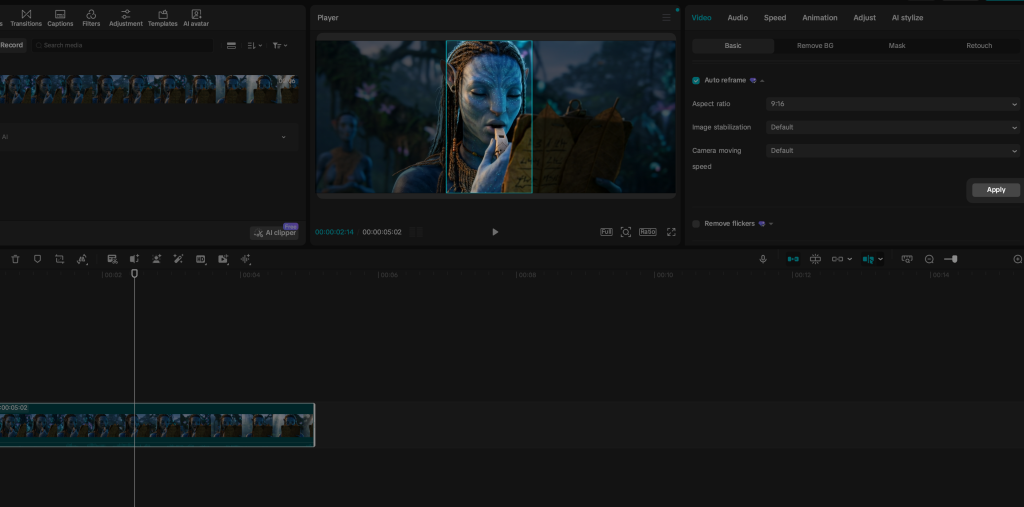Click the AI video generate timeline icon
Viewport: 1024px width, 507px height.
coord(223,259)
